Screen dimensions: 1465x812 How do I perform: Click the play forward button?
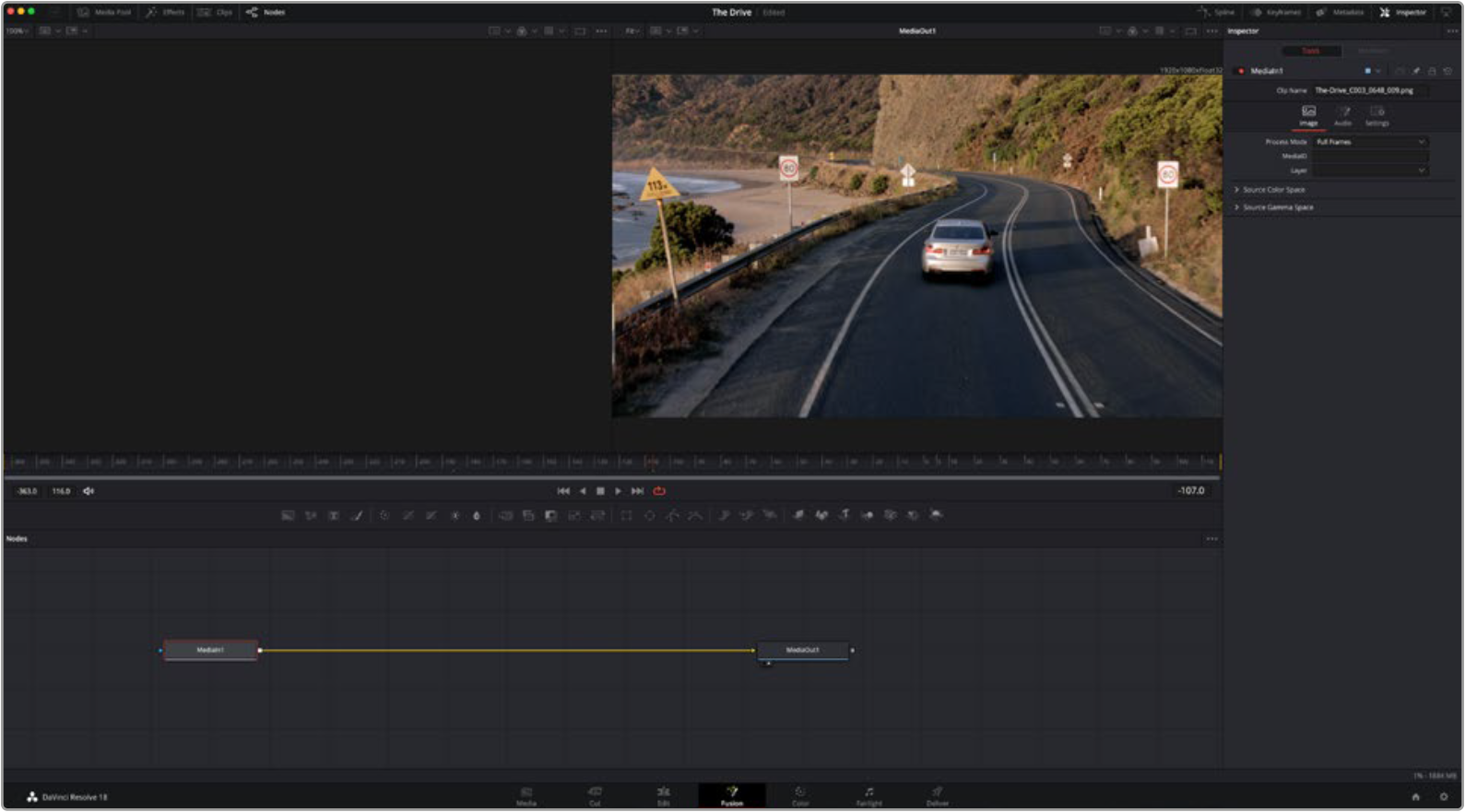618,491
